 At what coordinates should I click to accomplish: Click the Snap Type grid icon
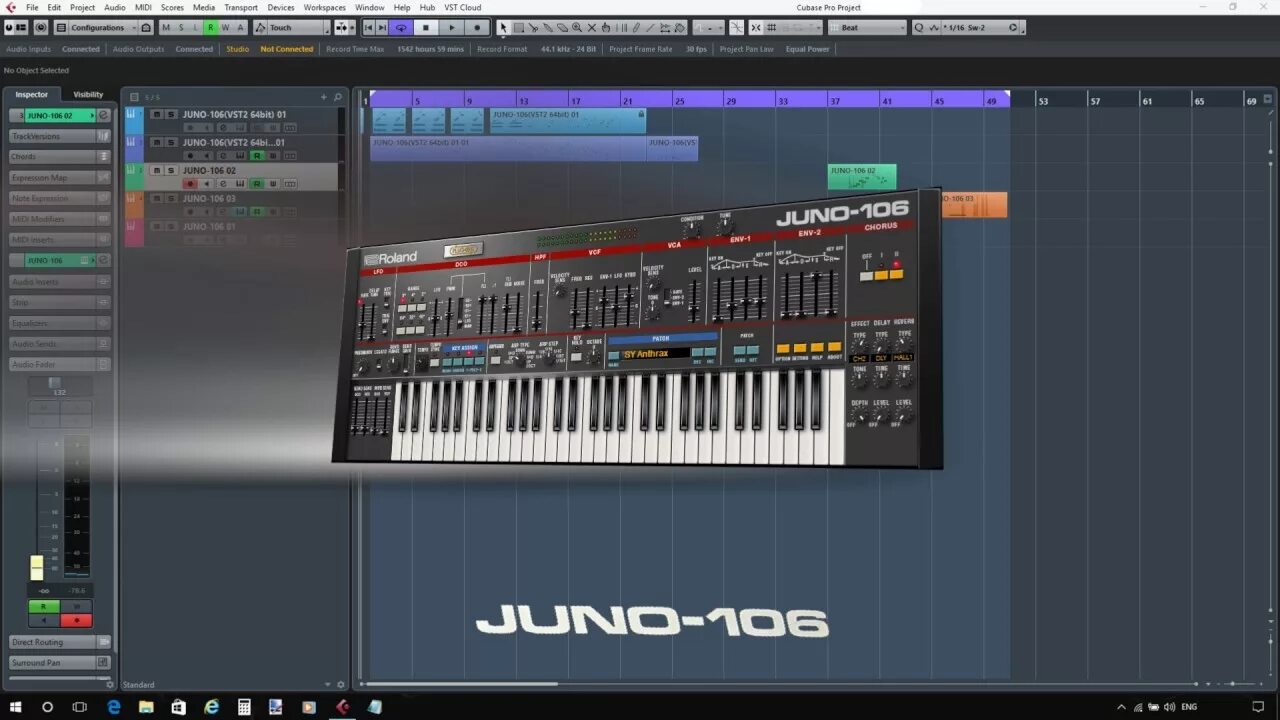pyautogui.click(x=771, y=27)
